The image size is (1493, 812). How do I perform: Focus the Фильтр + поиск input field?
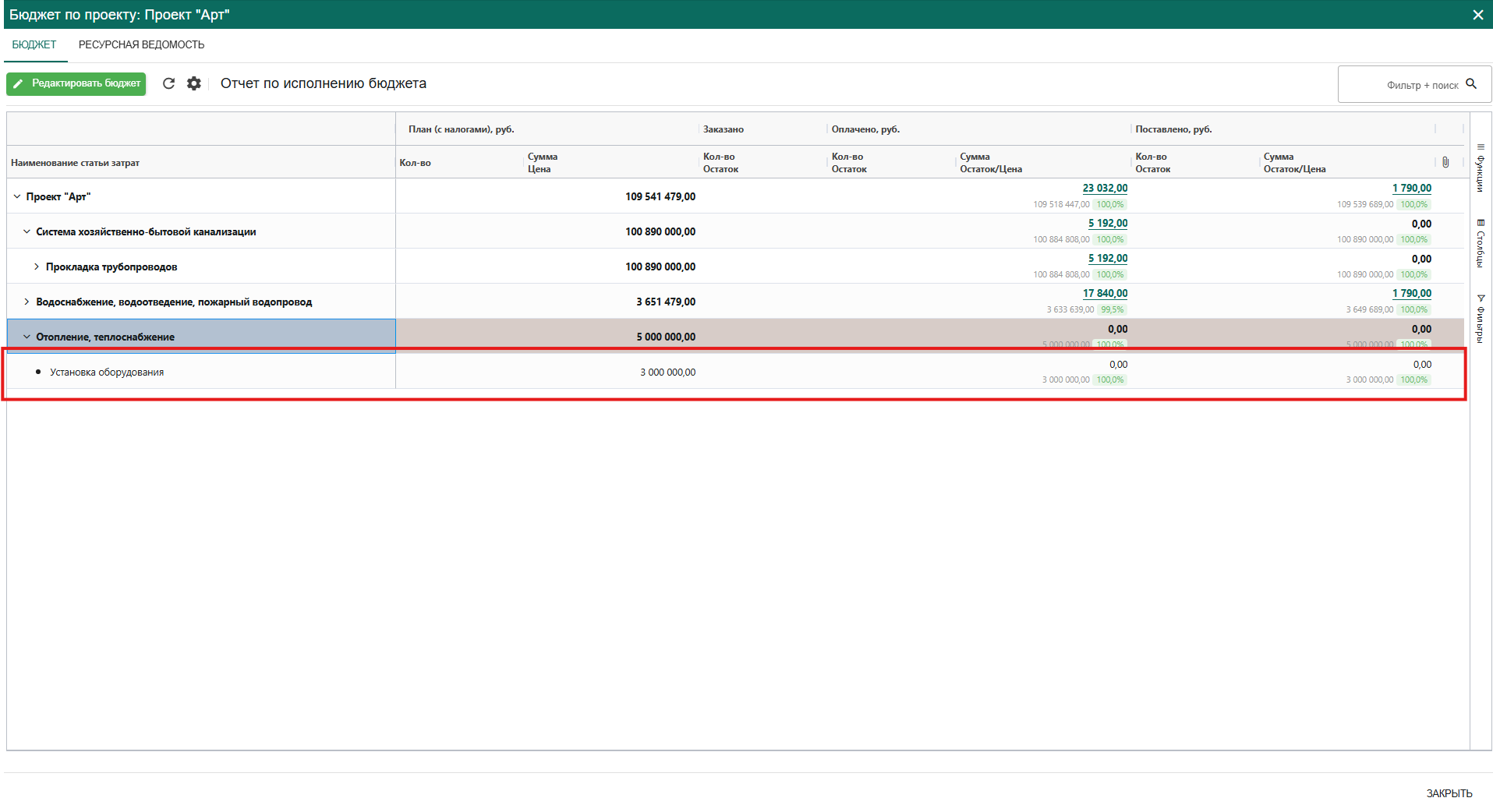1403,85
